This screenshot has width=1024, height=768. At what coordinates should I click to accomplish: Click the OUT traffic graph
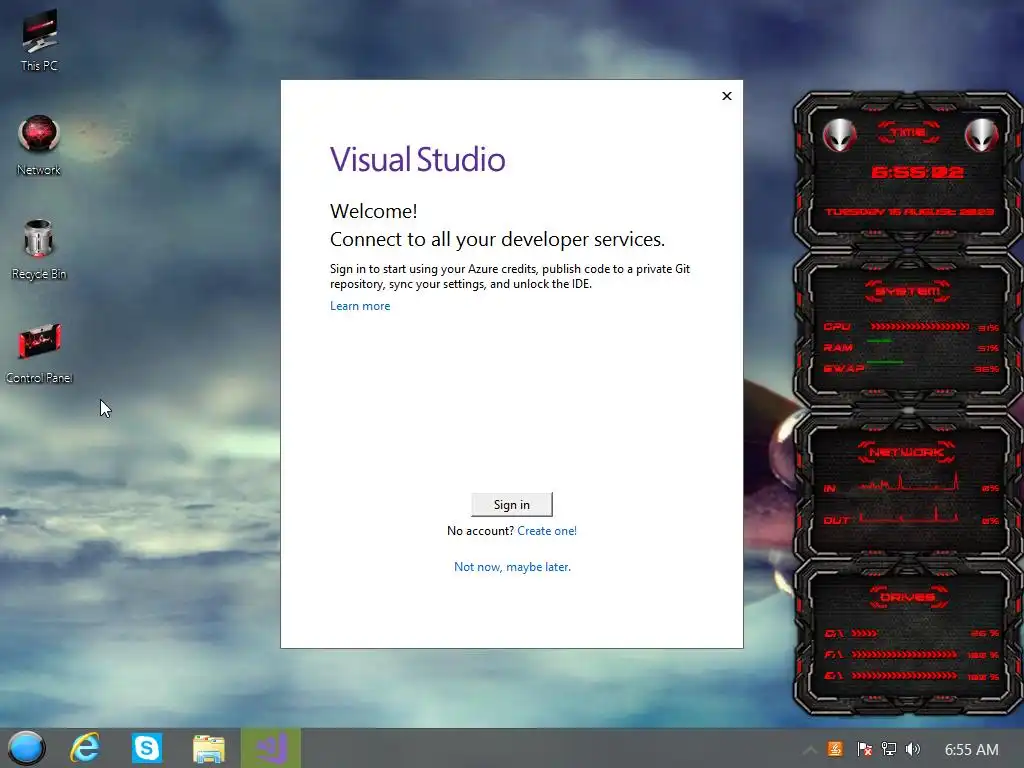tap(908, 515)
